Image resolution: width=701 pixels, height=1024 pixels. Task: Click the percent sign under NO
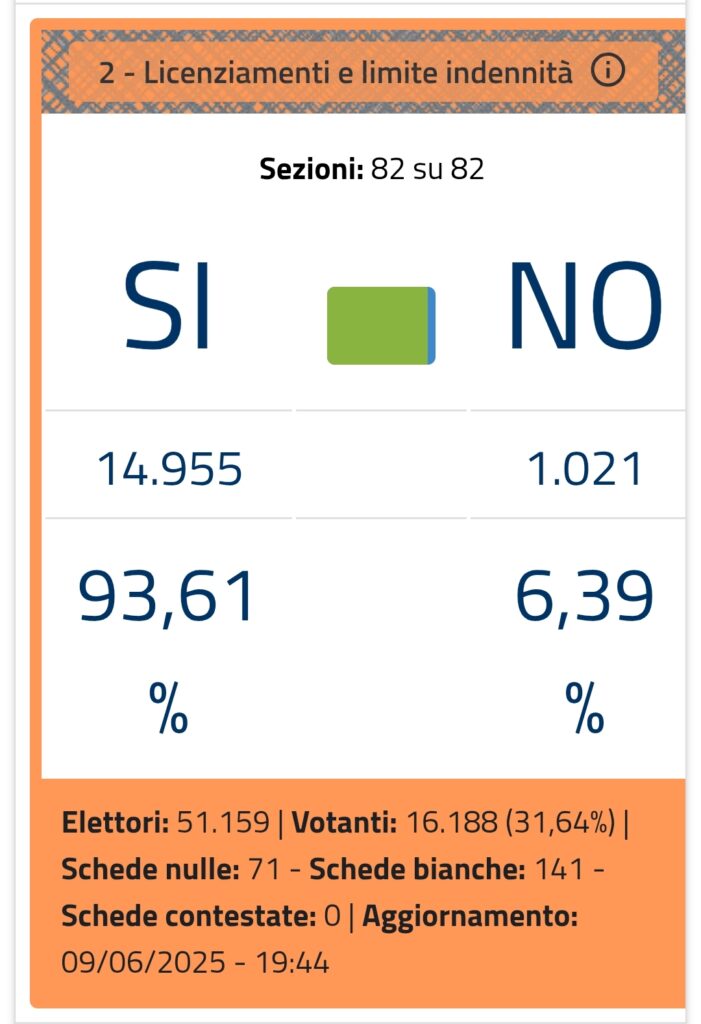click(585, 708)
